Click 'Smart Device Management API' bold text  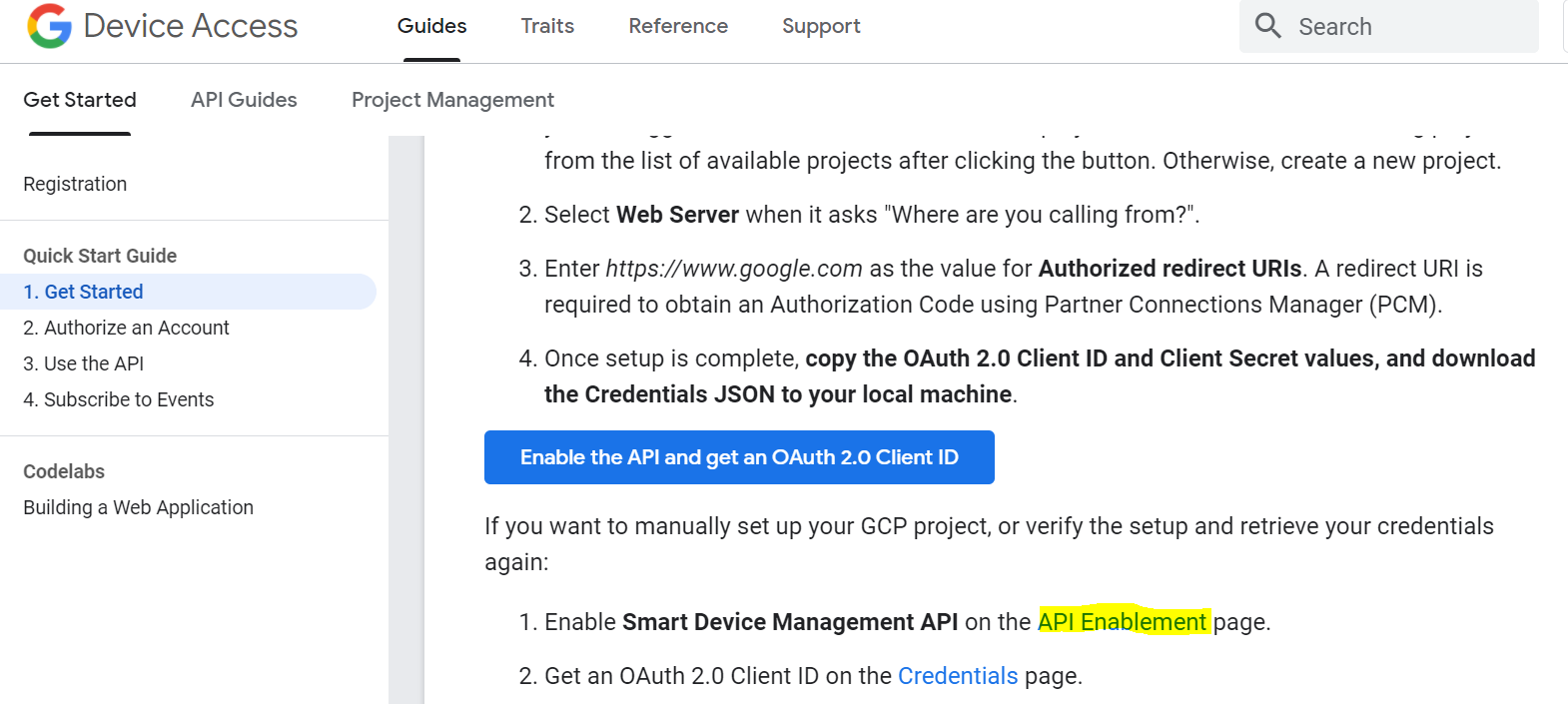pyautogui.click(x=790, y=622)
